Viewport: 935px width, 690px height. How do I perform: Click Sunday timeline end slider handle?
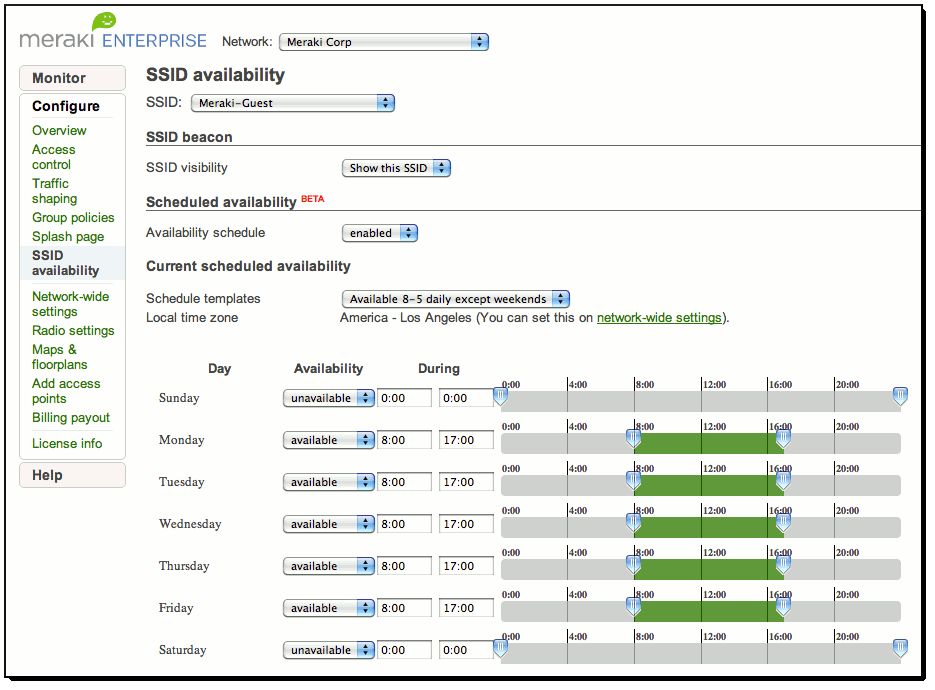(900, 396)
